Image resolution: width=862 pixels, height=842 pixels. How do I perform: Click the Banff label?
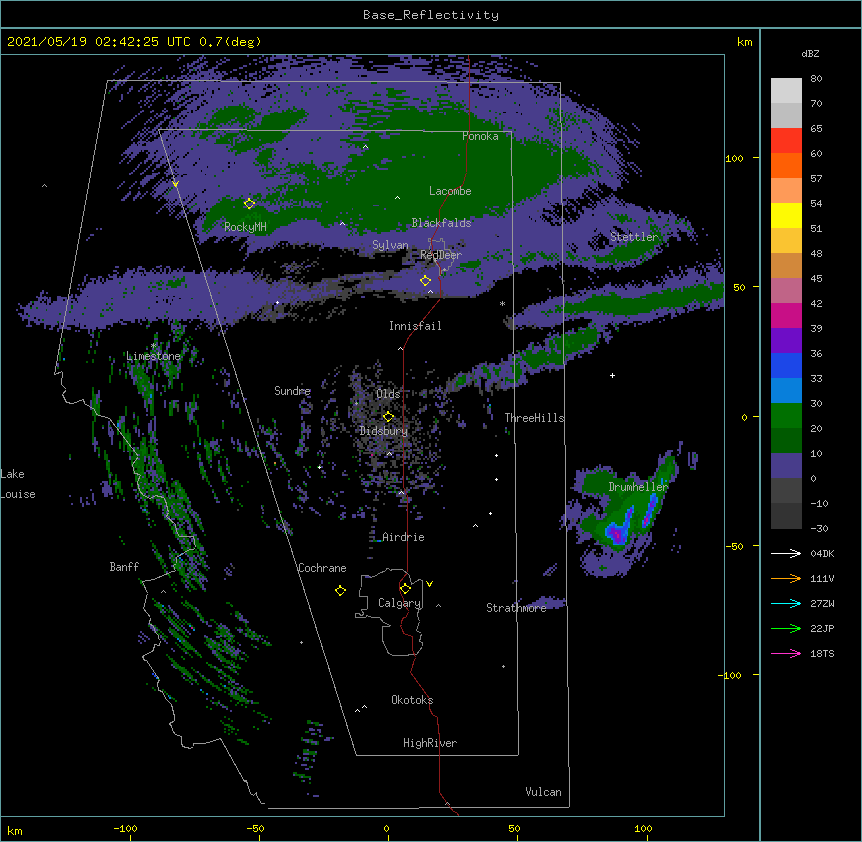point(124,567)
